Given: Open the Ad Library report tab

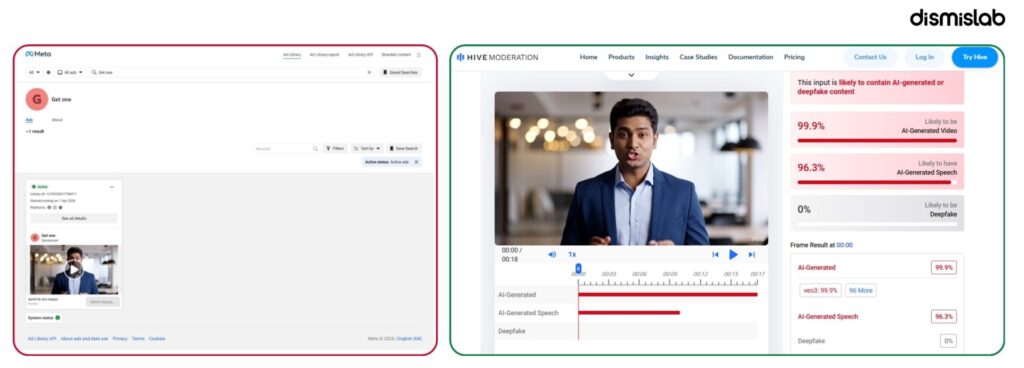Looking at the screenshot, I should 324,55.
